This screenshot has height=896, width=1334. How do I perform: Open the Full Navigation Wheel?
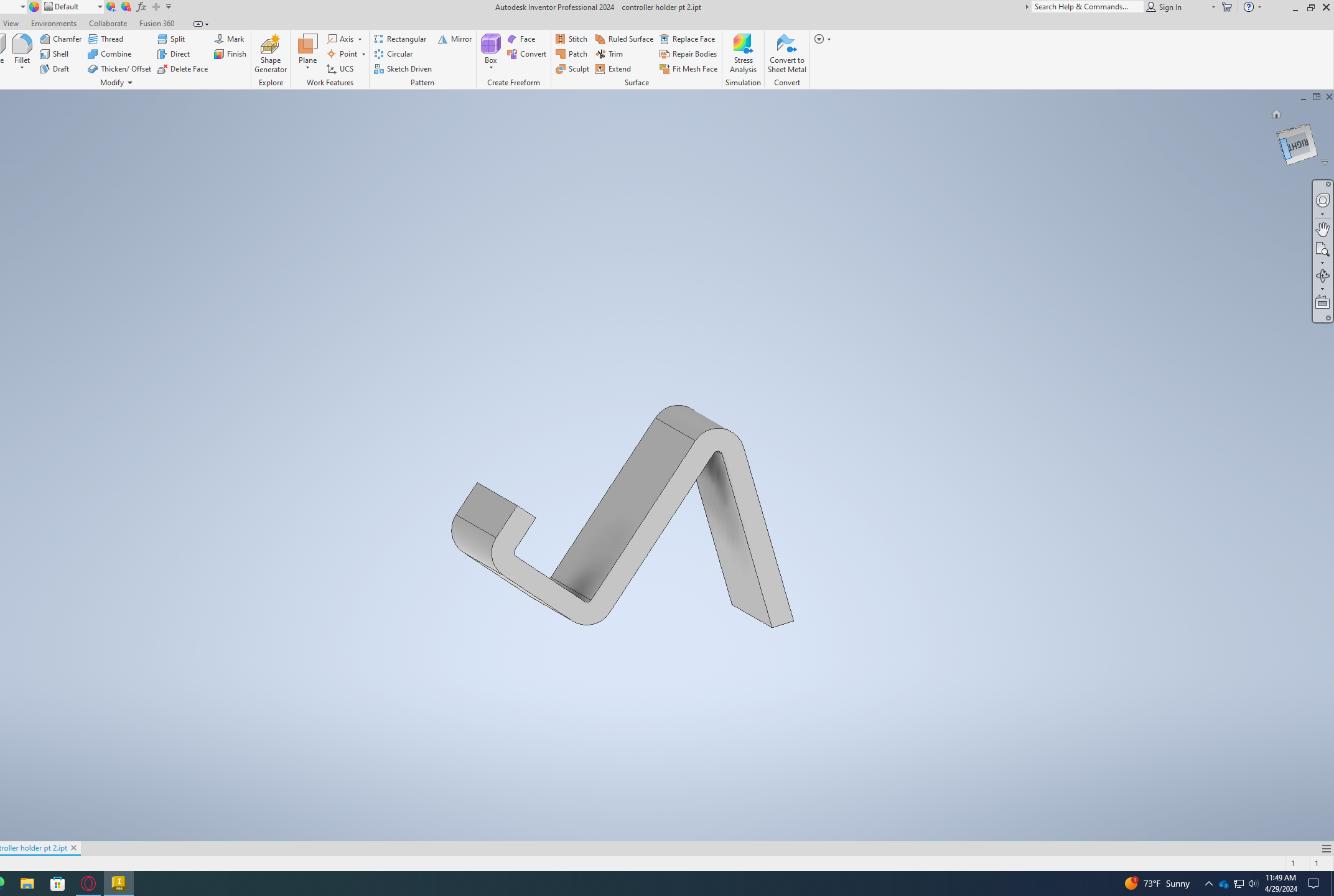point(1322,200)
